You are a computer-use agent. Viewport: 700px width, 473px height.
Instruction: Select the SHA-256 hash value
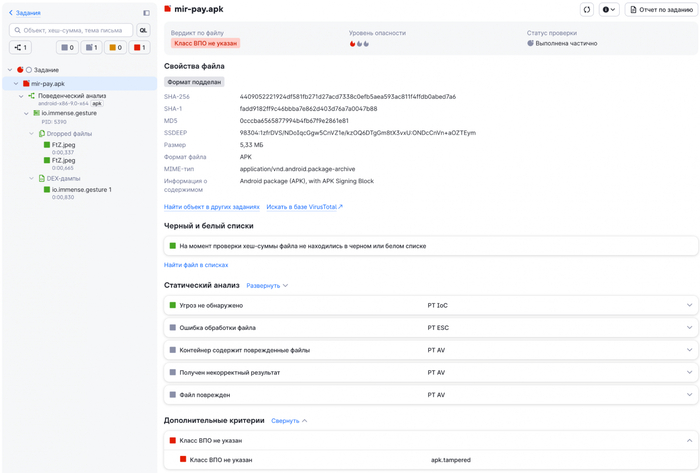tap(348, 97)
